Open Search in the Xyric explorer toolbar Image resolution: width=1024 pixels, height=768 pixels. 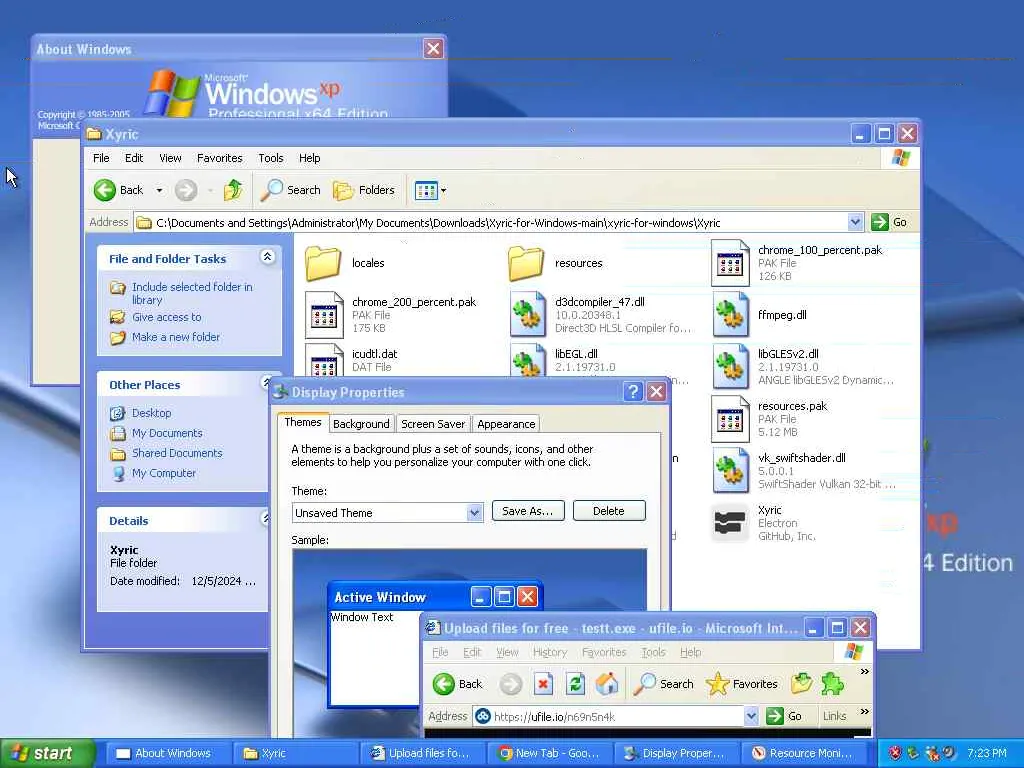tap(290, 190)
